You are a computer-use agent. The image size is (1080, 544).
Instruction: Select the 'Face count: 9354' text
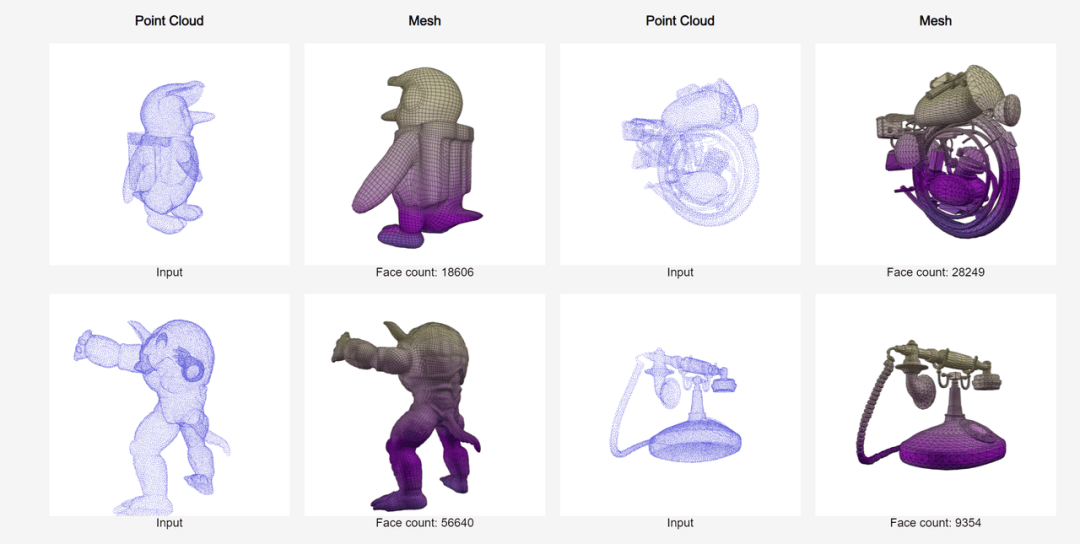pyautogui.click(x=935, y=523)
